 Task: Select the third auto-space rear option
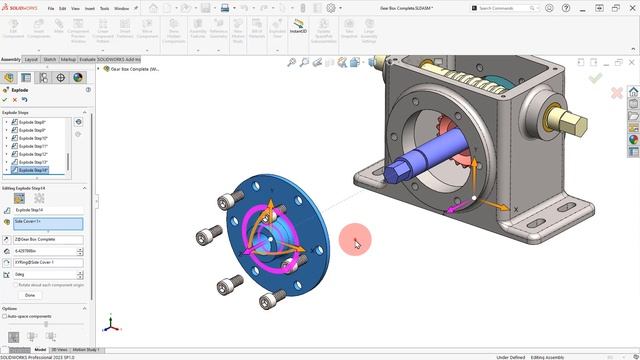(51, 337)
